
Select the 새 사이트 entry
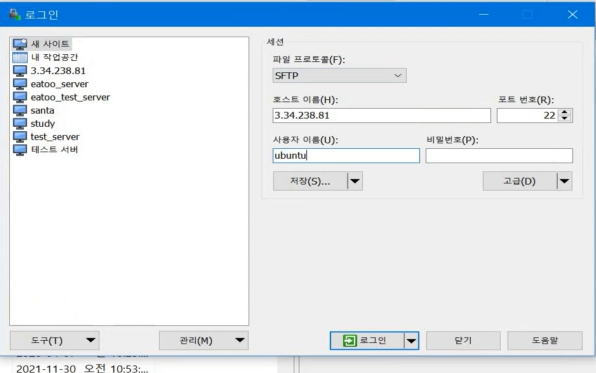(50, 44)
